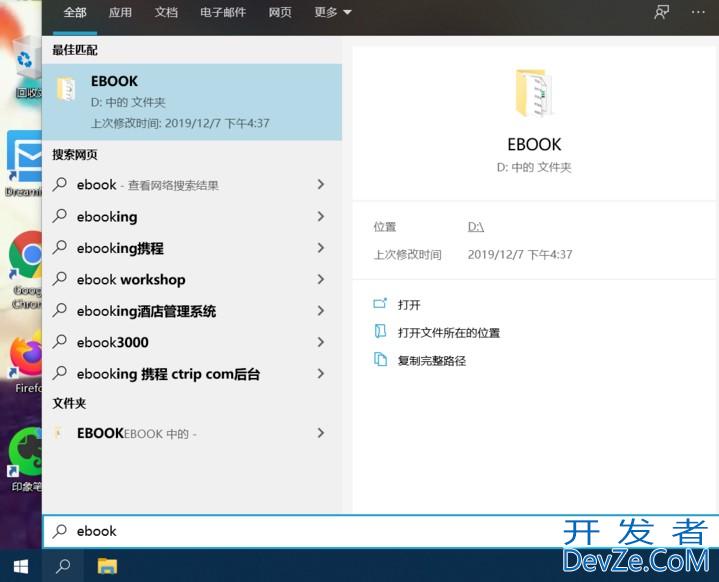Click 打开 to open the folder
Image resolution: width=719 pixels, height=582 pixels.
[409, 305]
